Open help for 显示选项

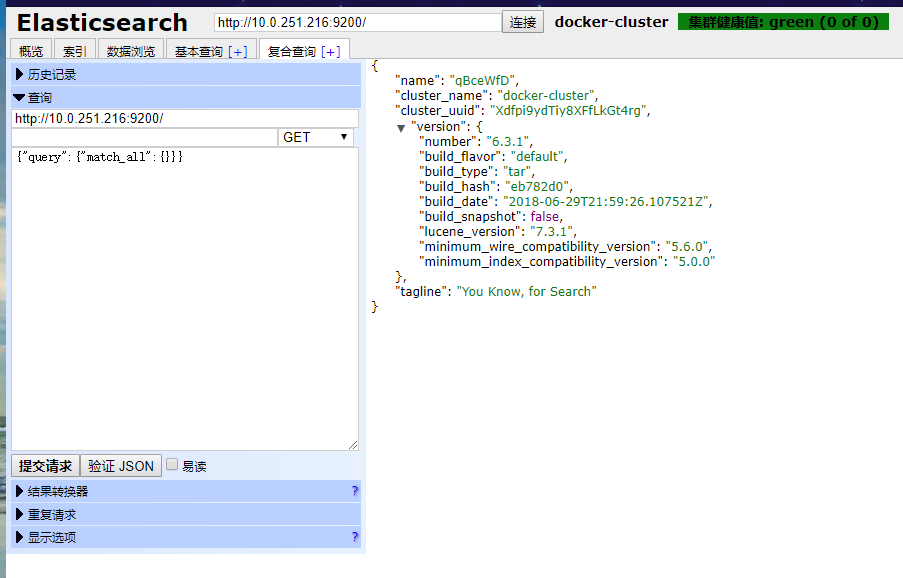coord(355,537)
